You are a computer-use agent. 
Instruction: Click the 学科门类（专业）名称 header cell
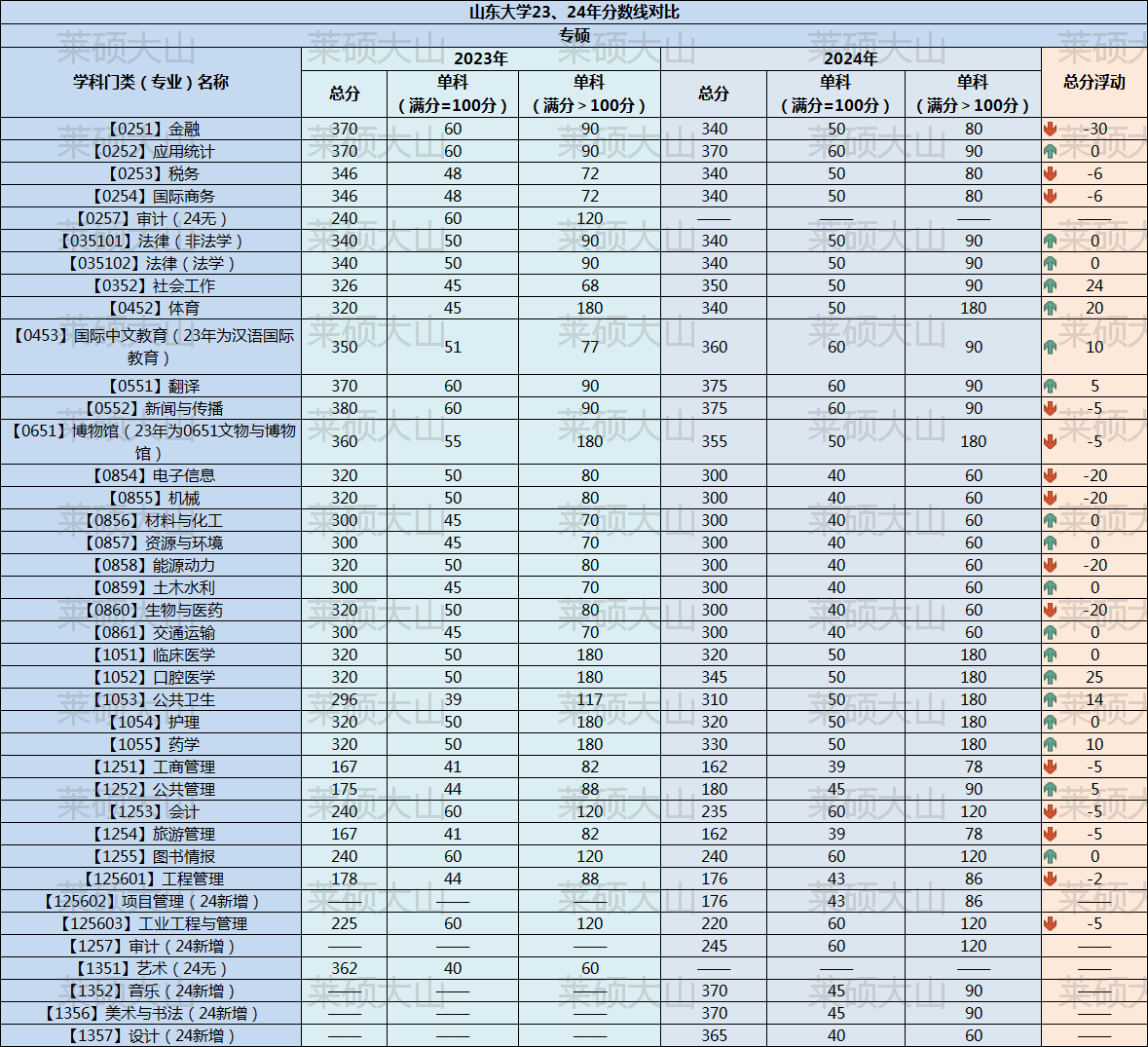pos(151,82)
